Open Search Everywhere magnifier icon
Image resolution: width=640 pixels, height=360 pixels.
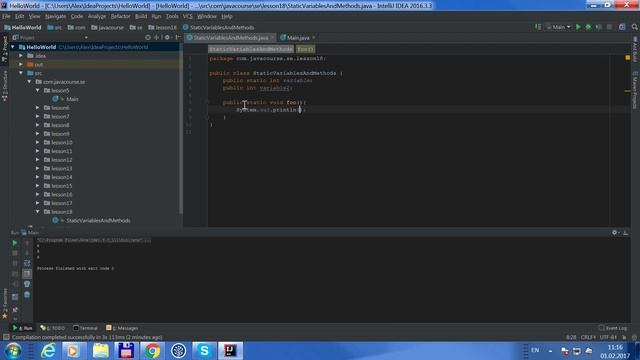click(635, 27)
